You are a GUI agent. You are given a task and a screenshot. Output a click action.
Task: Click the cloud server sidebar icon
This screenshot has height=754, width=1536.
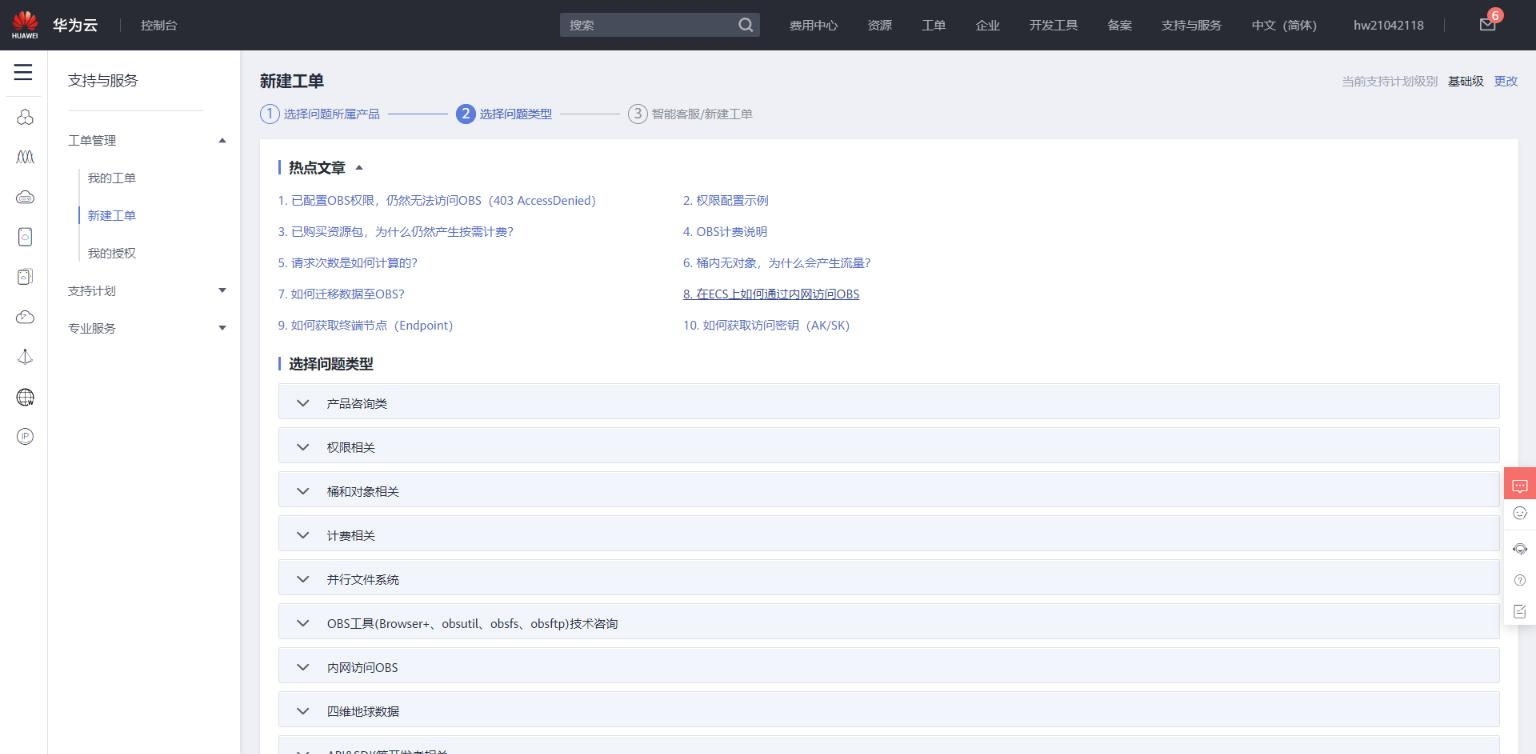[x=26, y=197]
